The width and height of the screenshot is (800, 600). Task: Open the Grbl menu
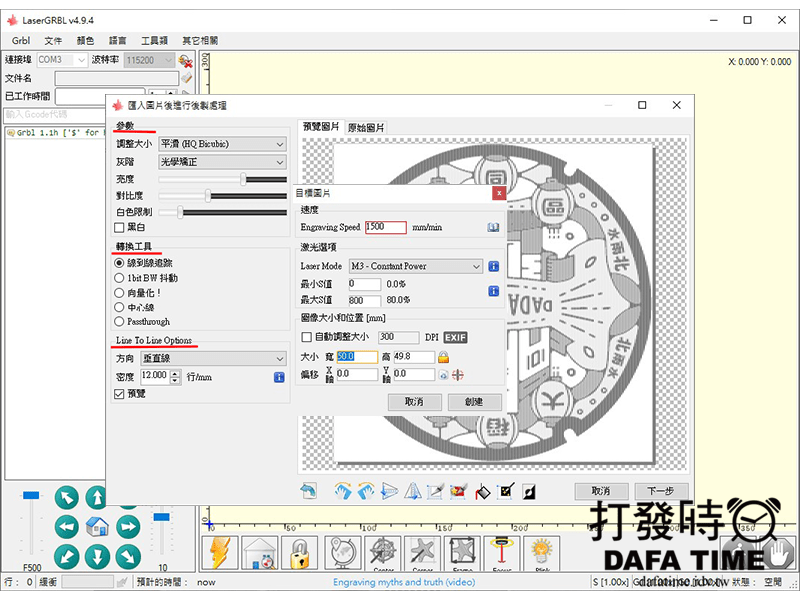coord(21,41)
